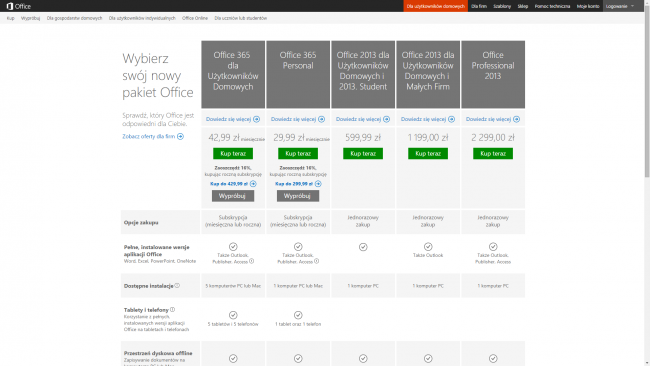The width and height of the screenshot is (650, 366).
Task: Open Dla uczniów lub studentów link
Action: (x=240, y=18)
